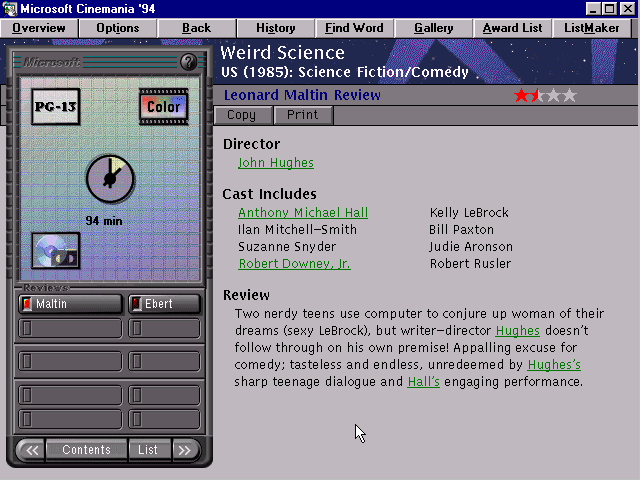Click the Weird Science title

[282, 53]
